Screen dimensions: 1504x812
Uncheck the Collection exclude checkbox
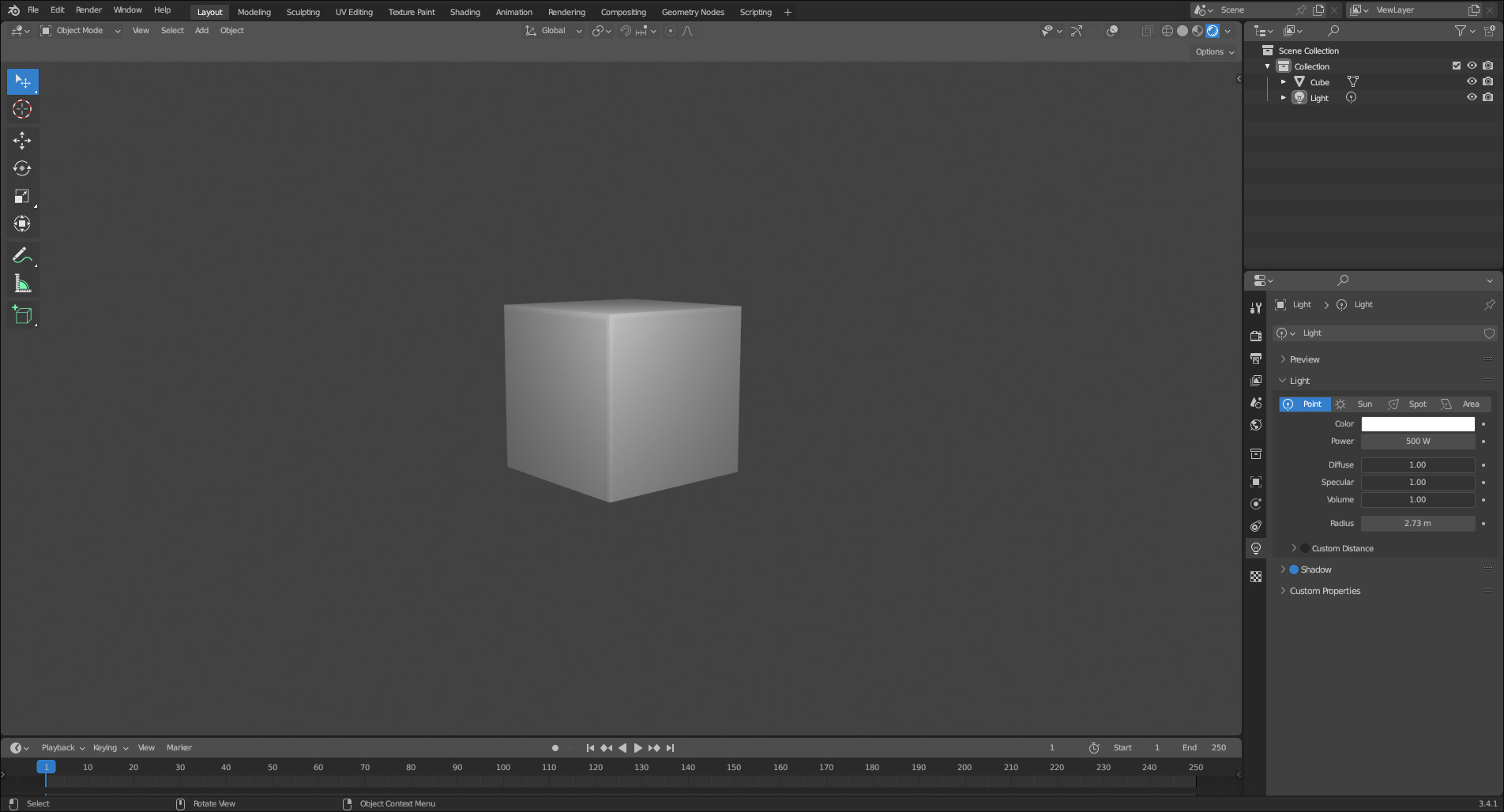[1457, 66]
